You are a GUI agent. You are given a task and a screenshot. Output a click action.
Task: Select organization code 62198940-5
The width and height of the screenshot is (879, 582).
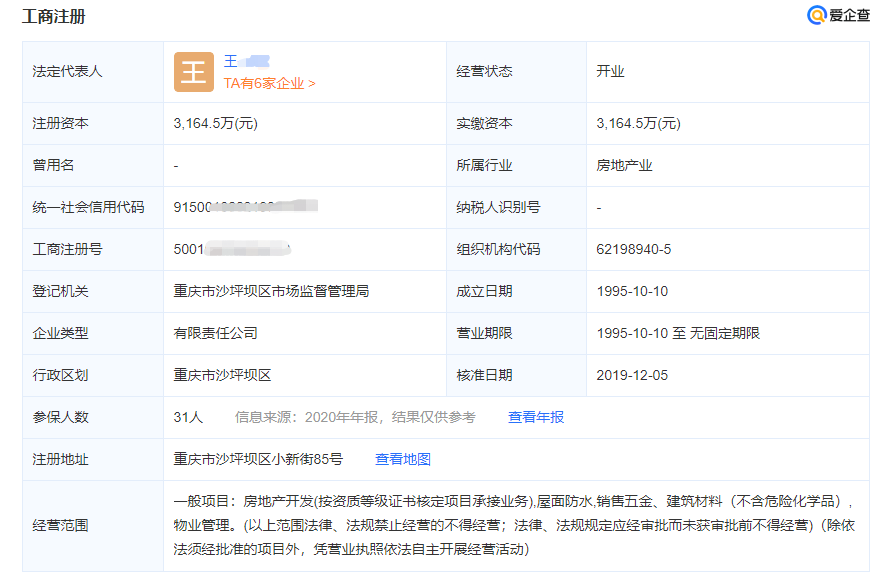633,249
